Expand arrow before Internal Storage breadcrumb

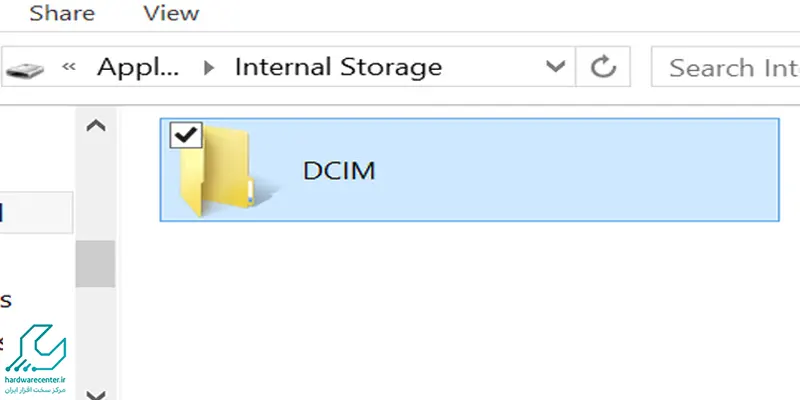(209, 67)
